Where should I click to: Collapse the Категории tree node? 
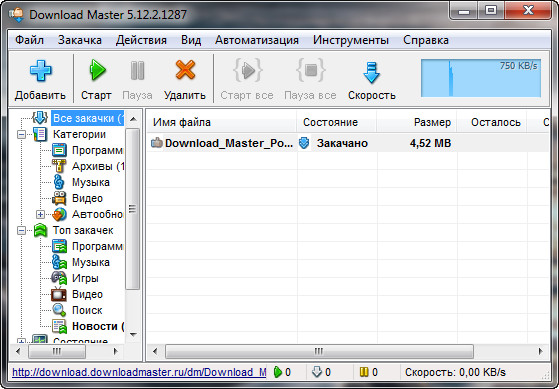pyautogui.click(x=21, y=134)
